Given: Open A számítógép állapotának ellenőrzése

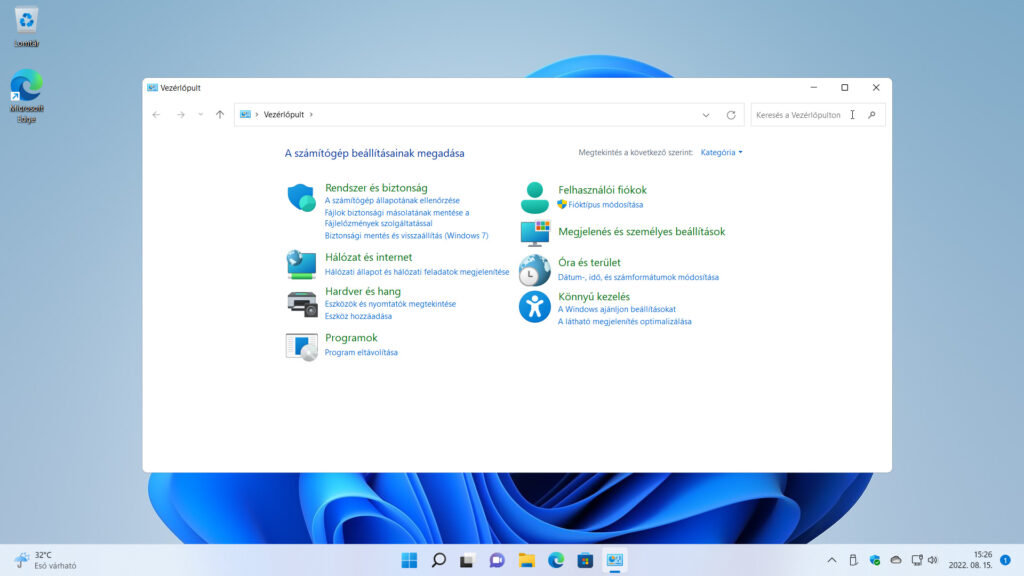Looking at the screenshot, I should coord(392,200).
